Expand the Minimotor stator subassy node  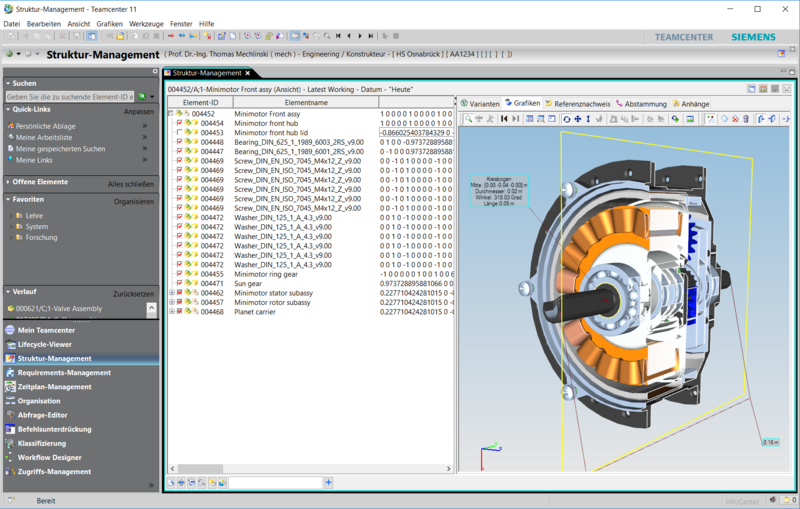172,293
